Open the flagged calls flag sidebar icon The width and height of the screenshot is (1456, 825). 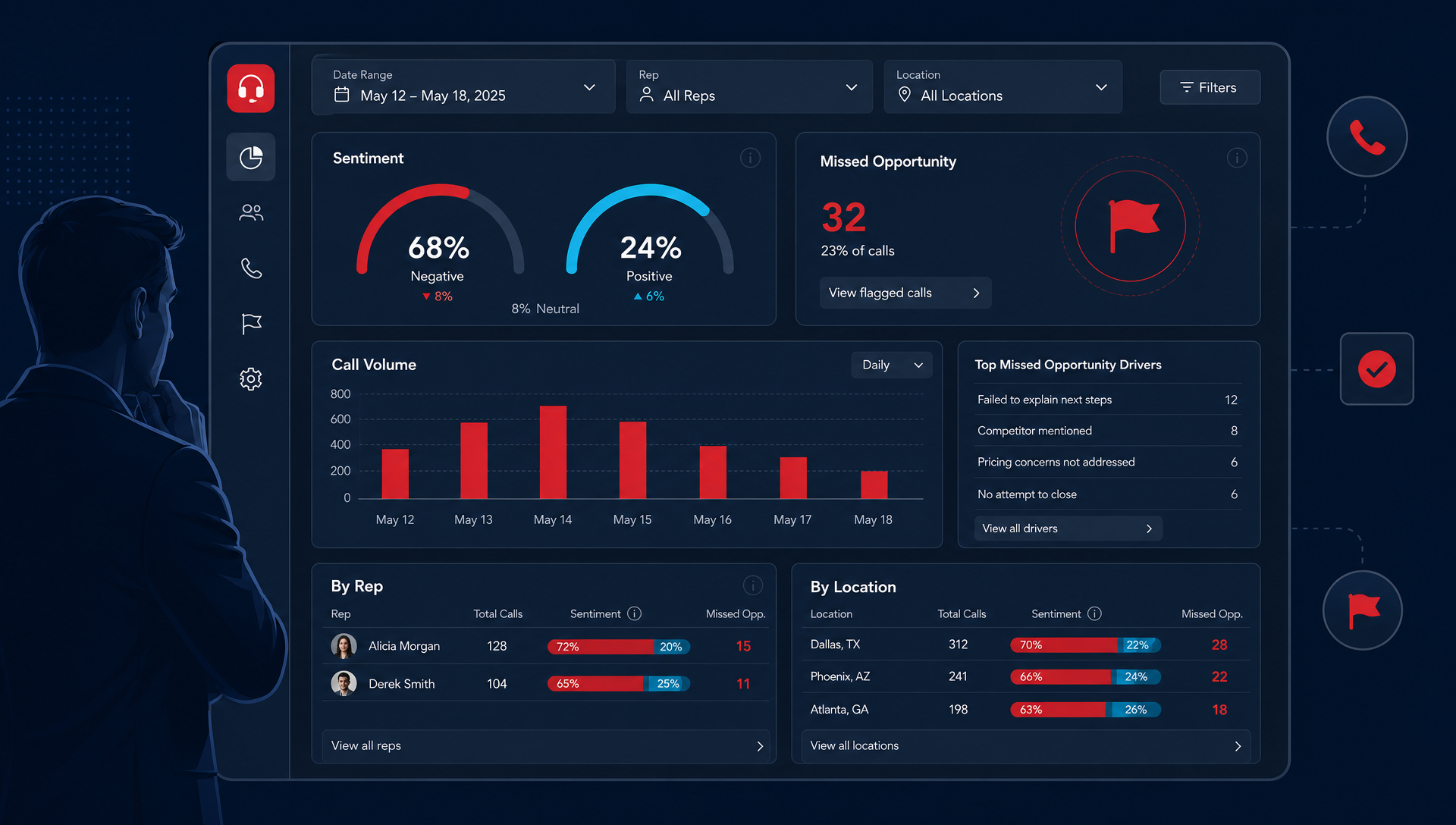251,324
